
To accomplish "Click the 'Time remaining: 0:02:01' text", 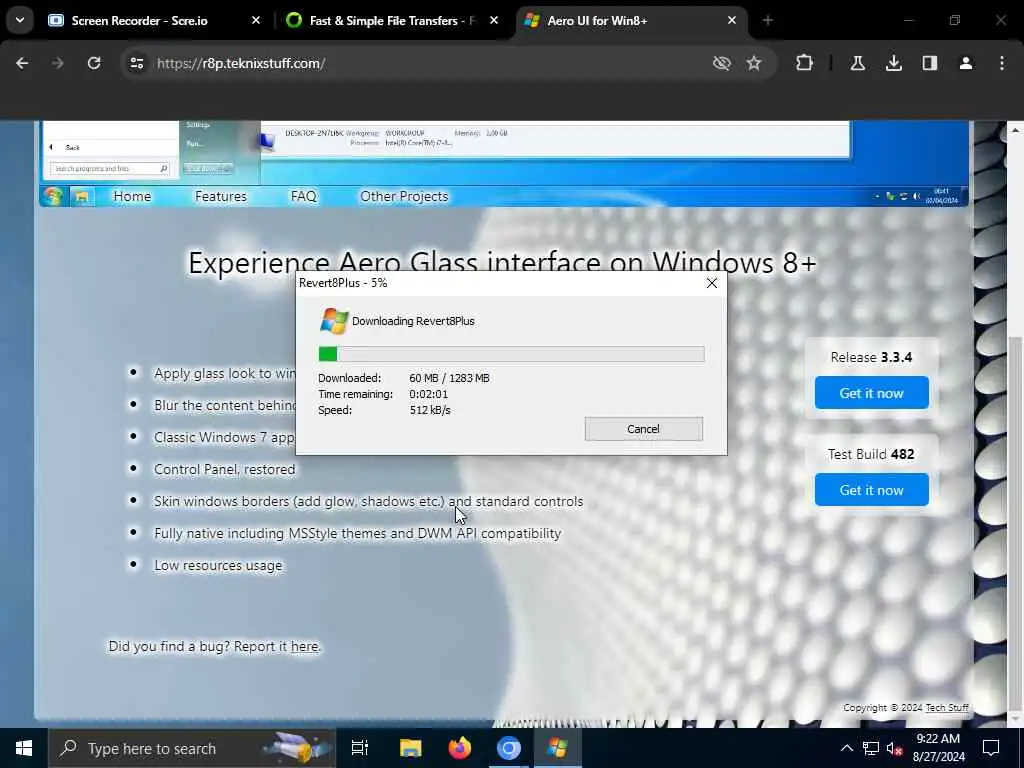I will pyautogui.click(x=383, y=394).
